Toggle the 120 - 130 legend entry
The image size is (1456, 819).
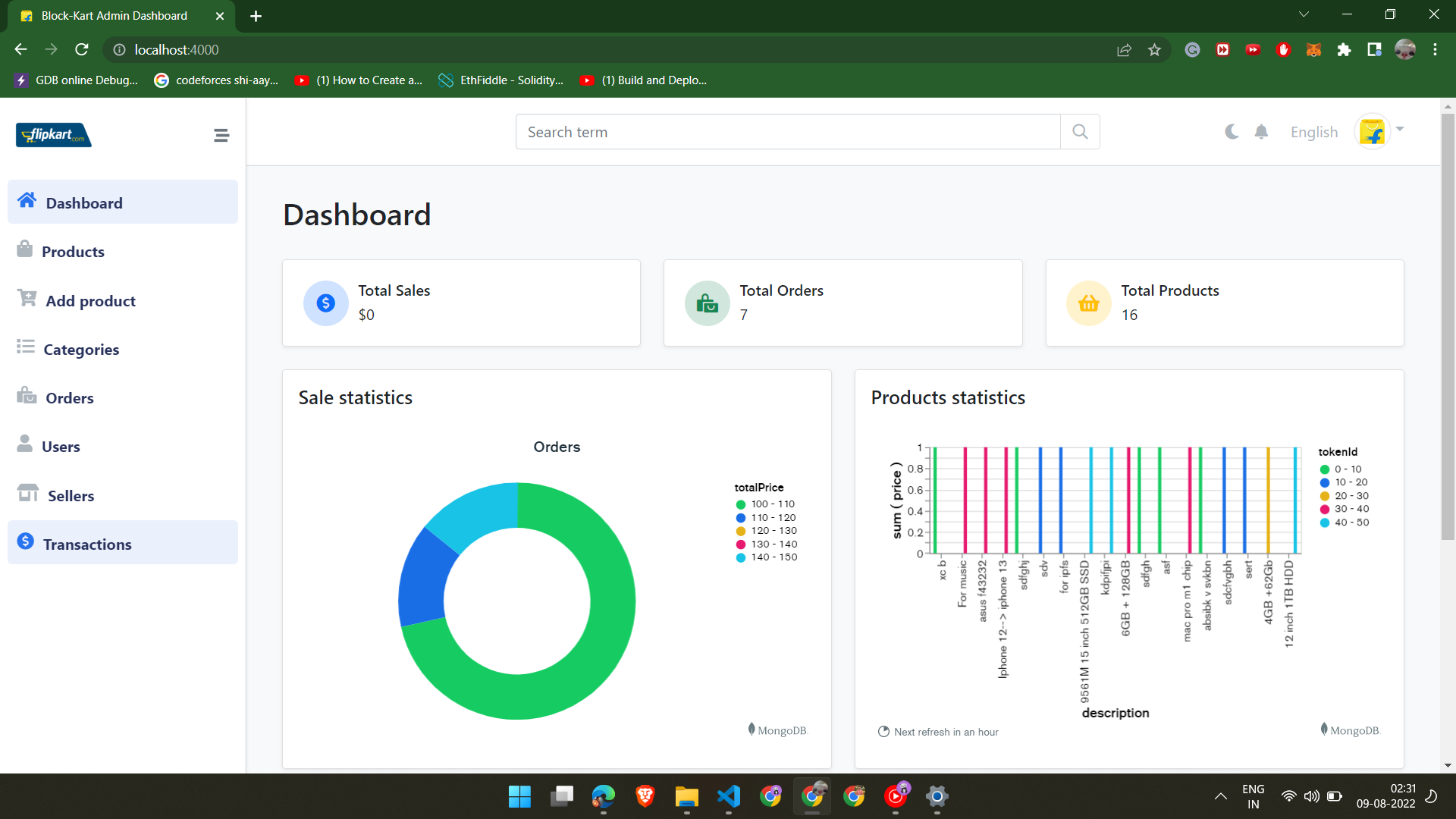point(766,531)
